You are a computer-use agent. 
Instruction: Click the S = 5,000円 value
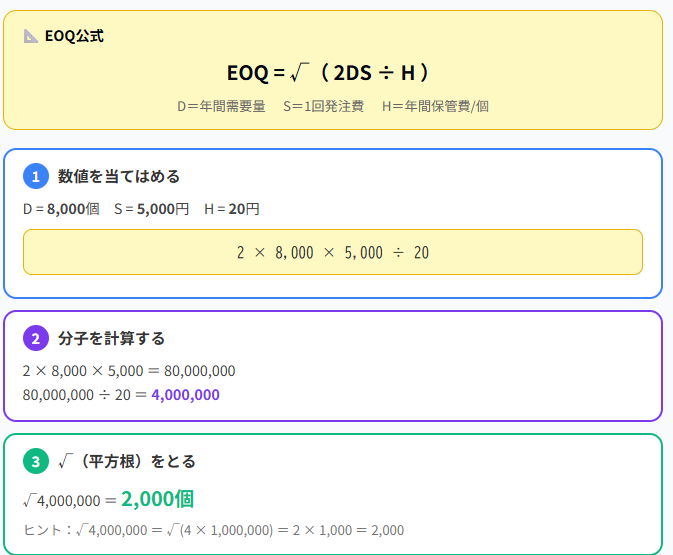click(151, 209)
